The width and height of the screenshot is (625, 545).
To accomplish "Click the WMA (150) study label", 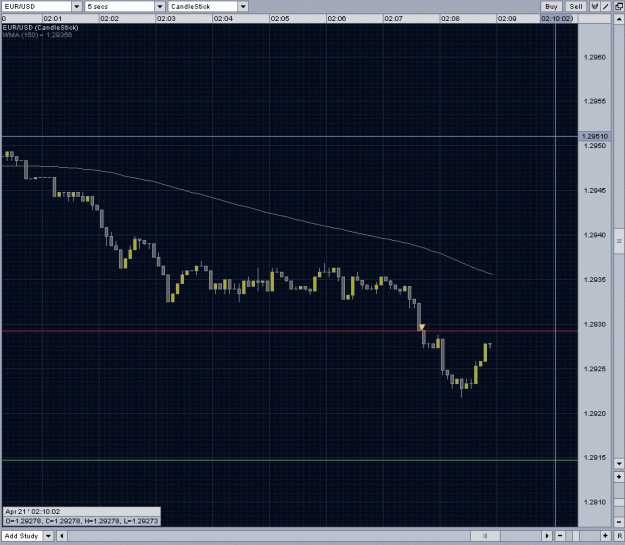I will click(37, 35).
